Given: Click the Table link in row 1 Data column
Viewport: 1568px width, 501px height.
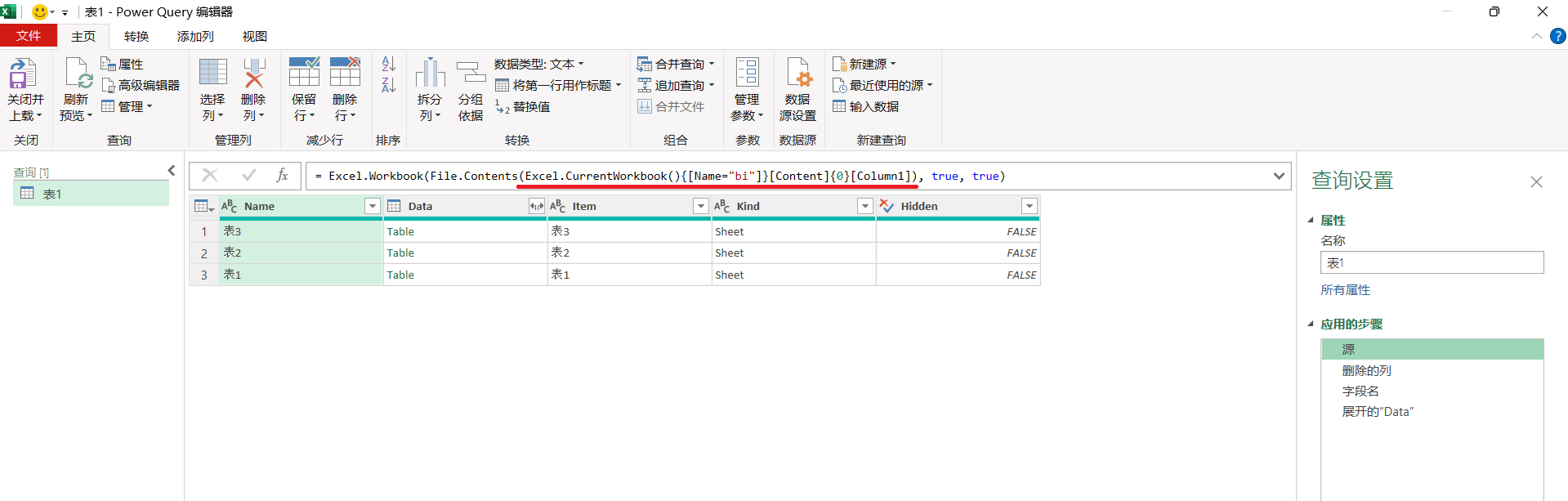Looking at the screenshot, I should (x=400, y=231).
